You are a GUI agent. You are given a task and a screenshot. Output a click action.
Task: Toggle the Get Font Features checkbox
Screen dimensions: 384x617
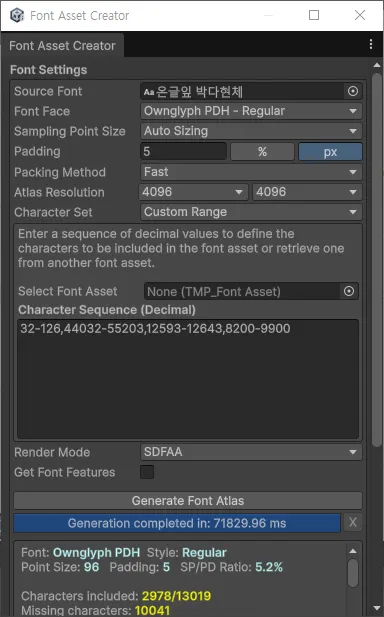[x=147, y=472]
